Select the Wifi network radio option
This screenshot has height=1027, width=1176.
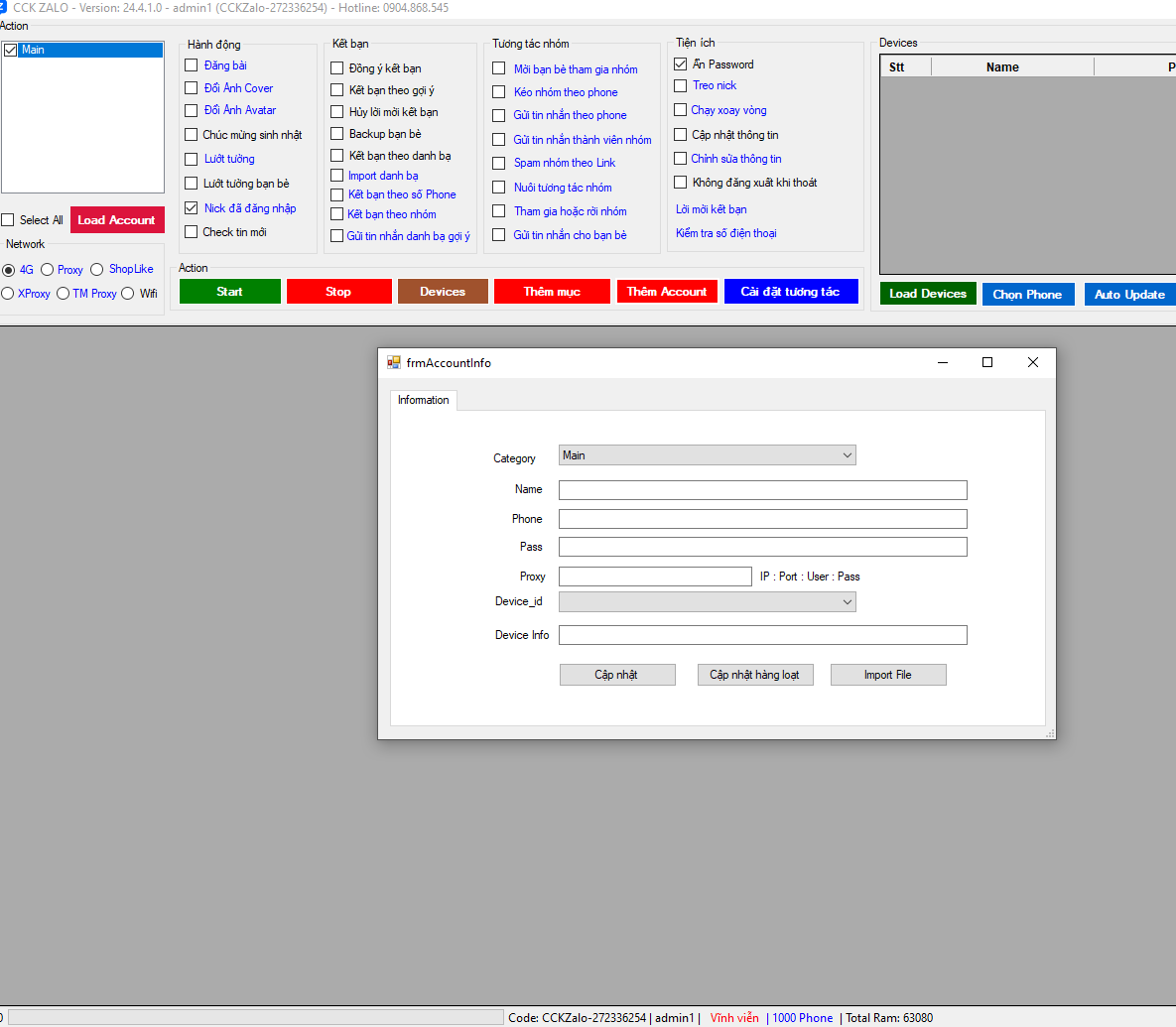(127, 293)
